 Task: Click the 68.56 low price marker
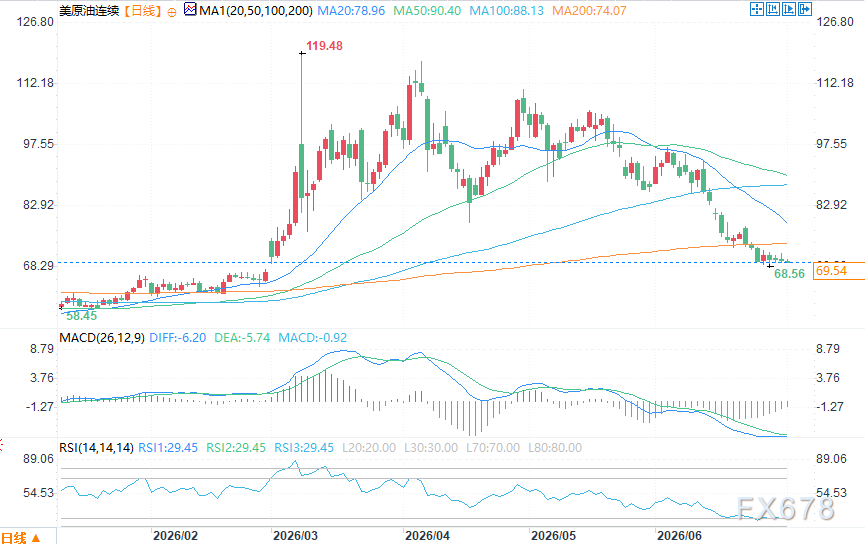click(789, 274)
